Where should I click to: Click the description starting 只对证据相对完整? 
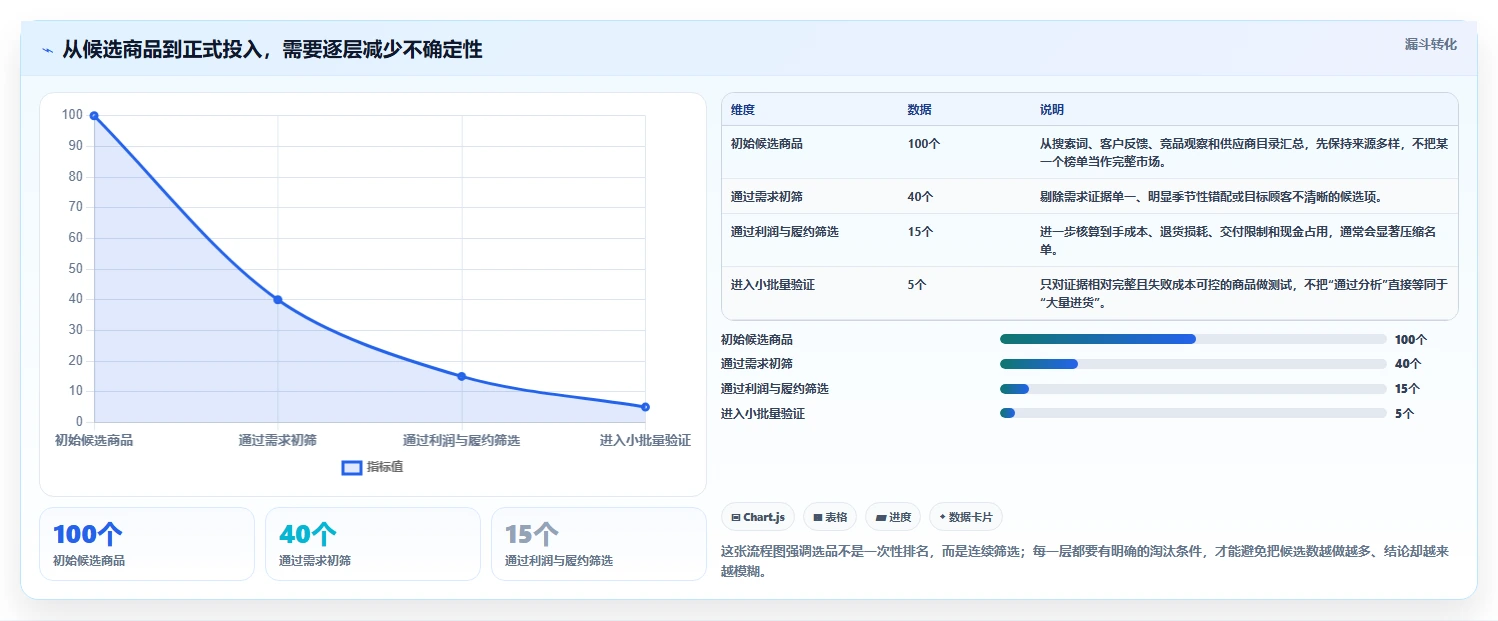(x=1243, y=294)
